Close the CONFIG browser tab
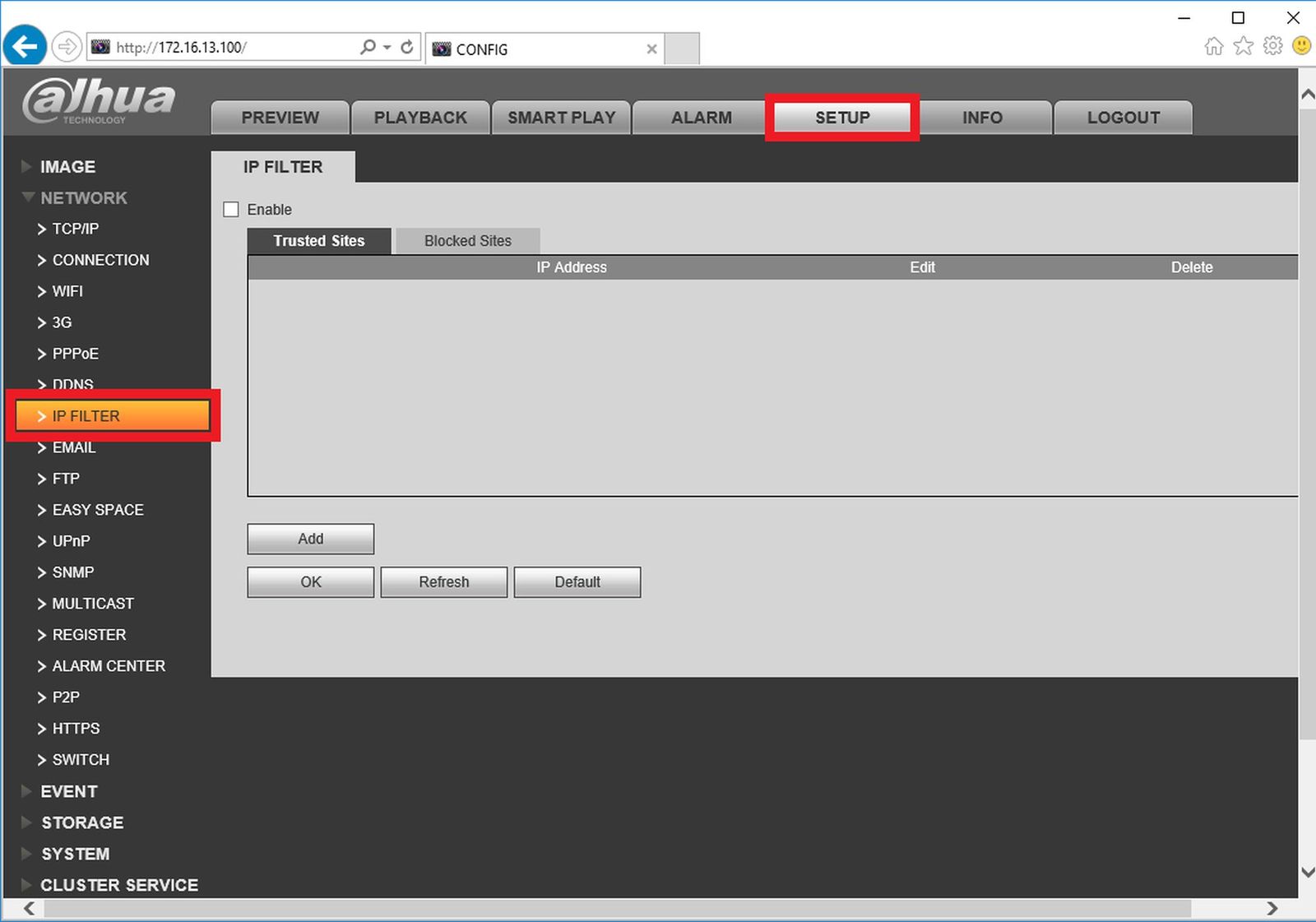The height and width of the screenshot is (922, 1316). (x=651, y=49)
